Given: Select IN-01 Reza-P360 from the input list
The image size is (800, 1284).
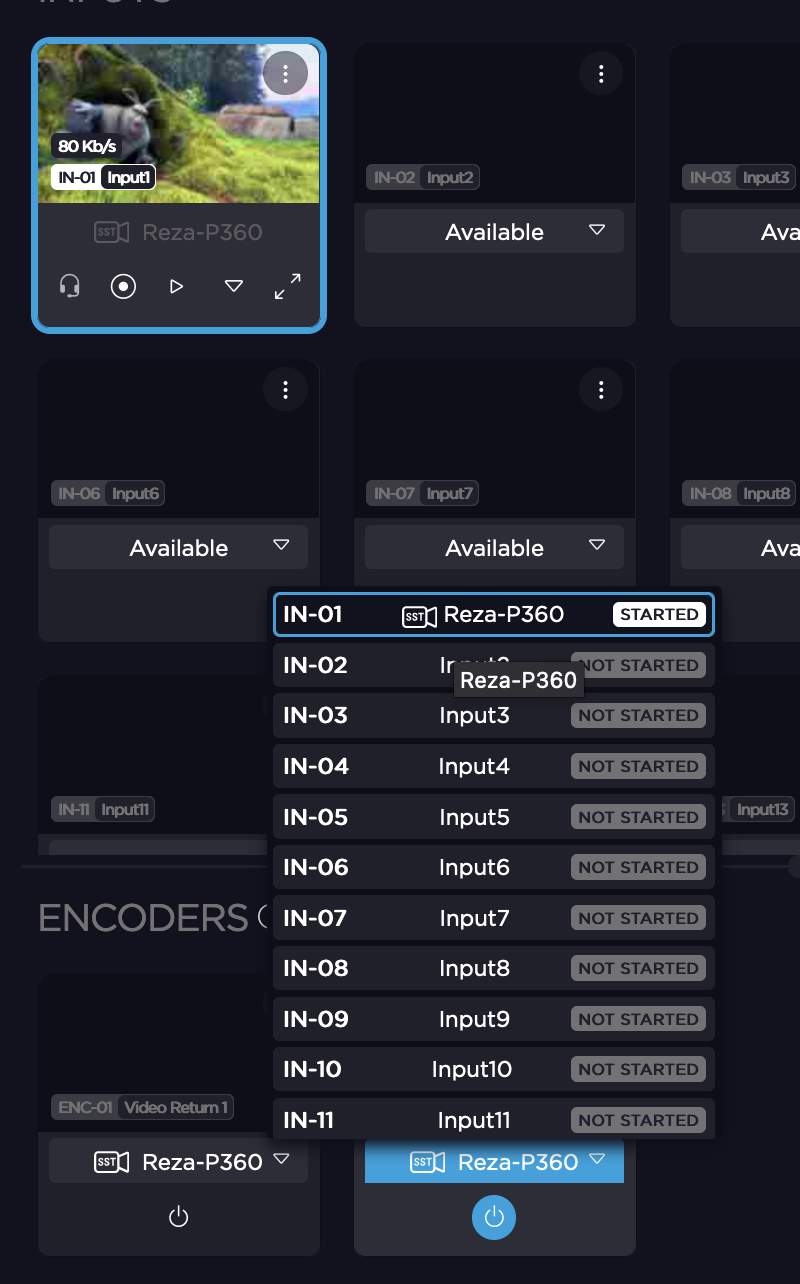Looking at the screenshot, I should pyautogui.click(x=494, y=615).
